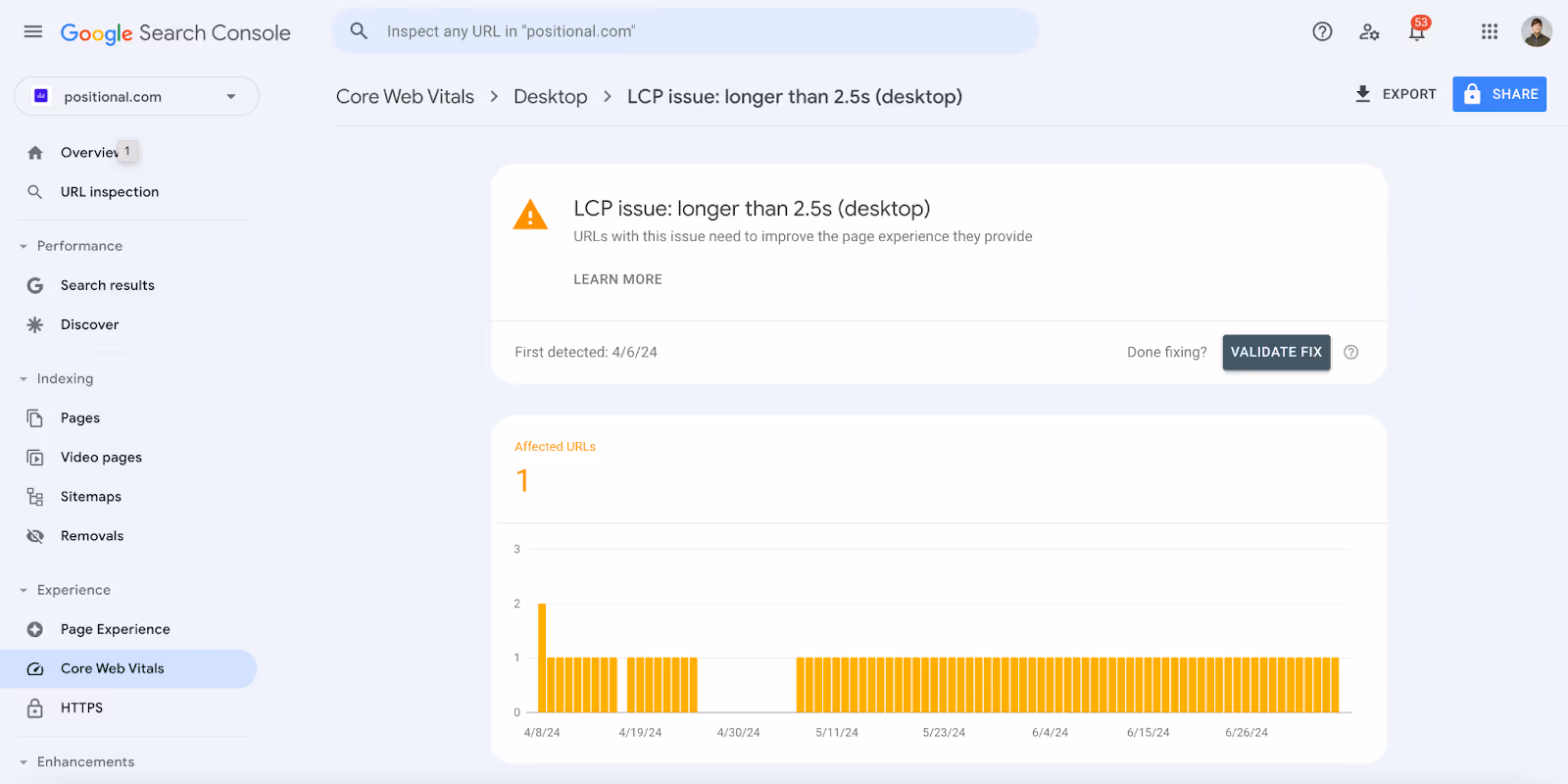1568x784 pixels.
Task: Click the Validate Fix button
Action: (1276, 352)
